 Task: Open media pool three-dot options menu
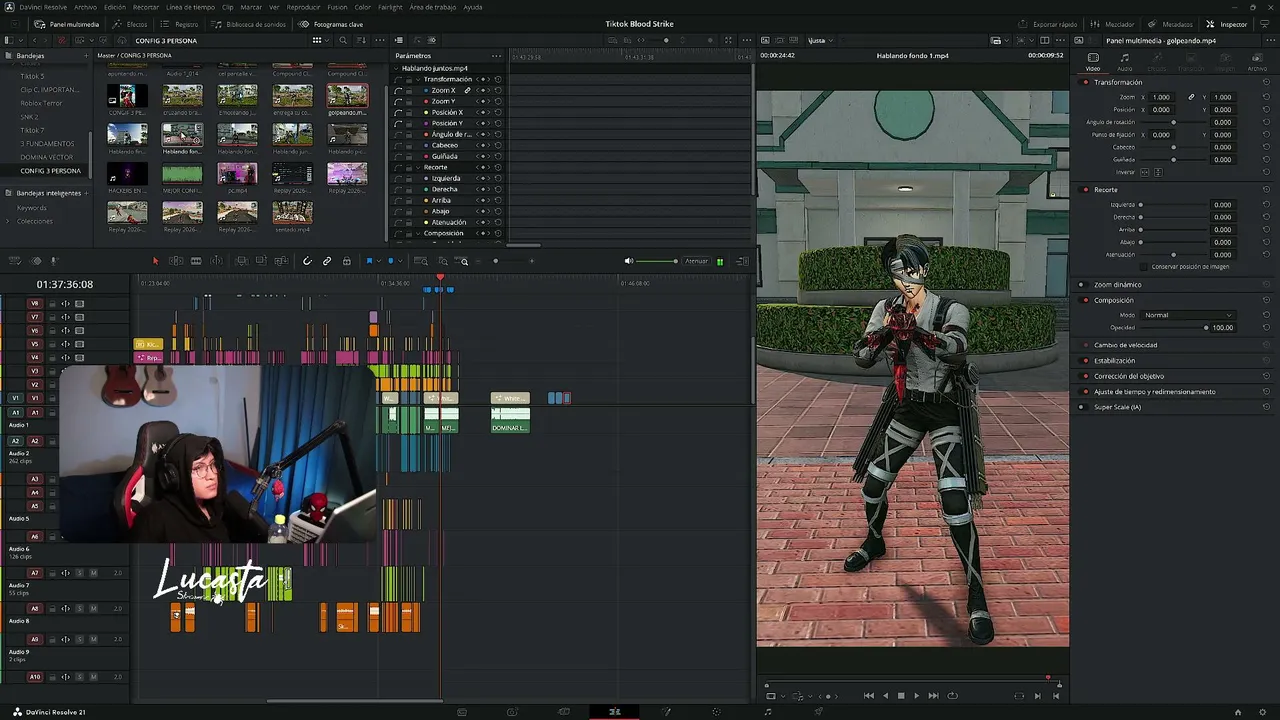tap(379, 40)
